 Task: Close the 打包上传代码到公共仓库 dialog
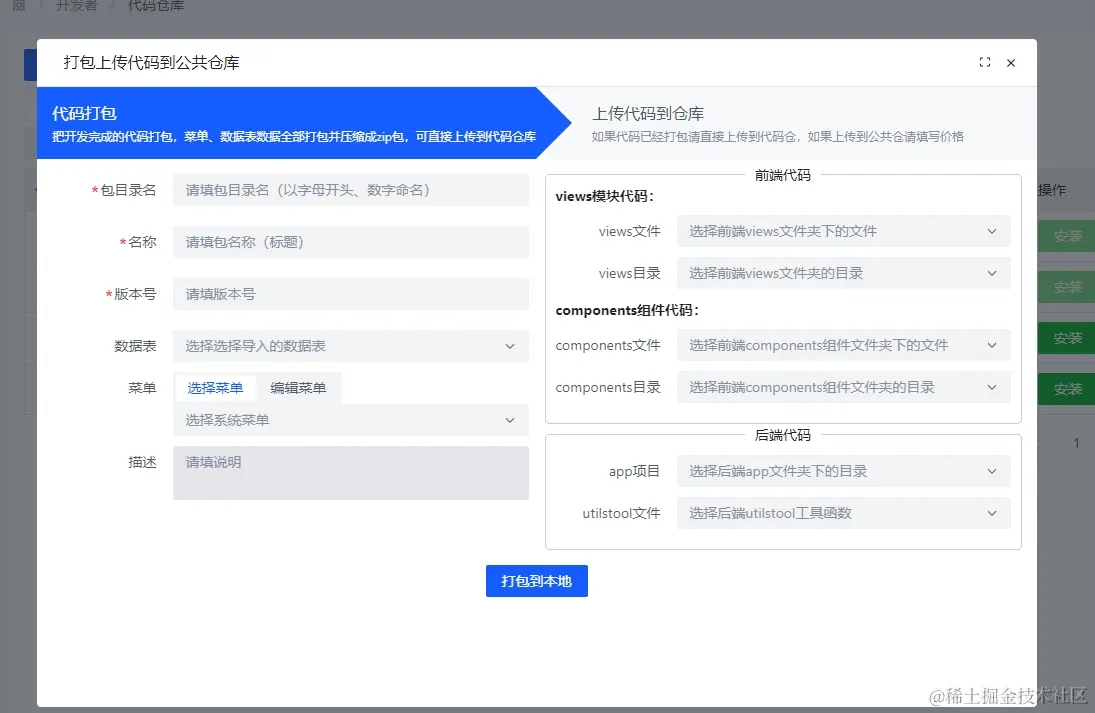coord(1011,63)
